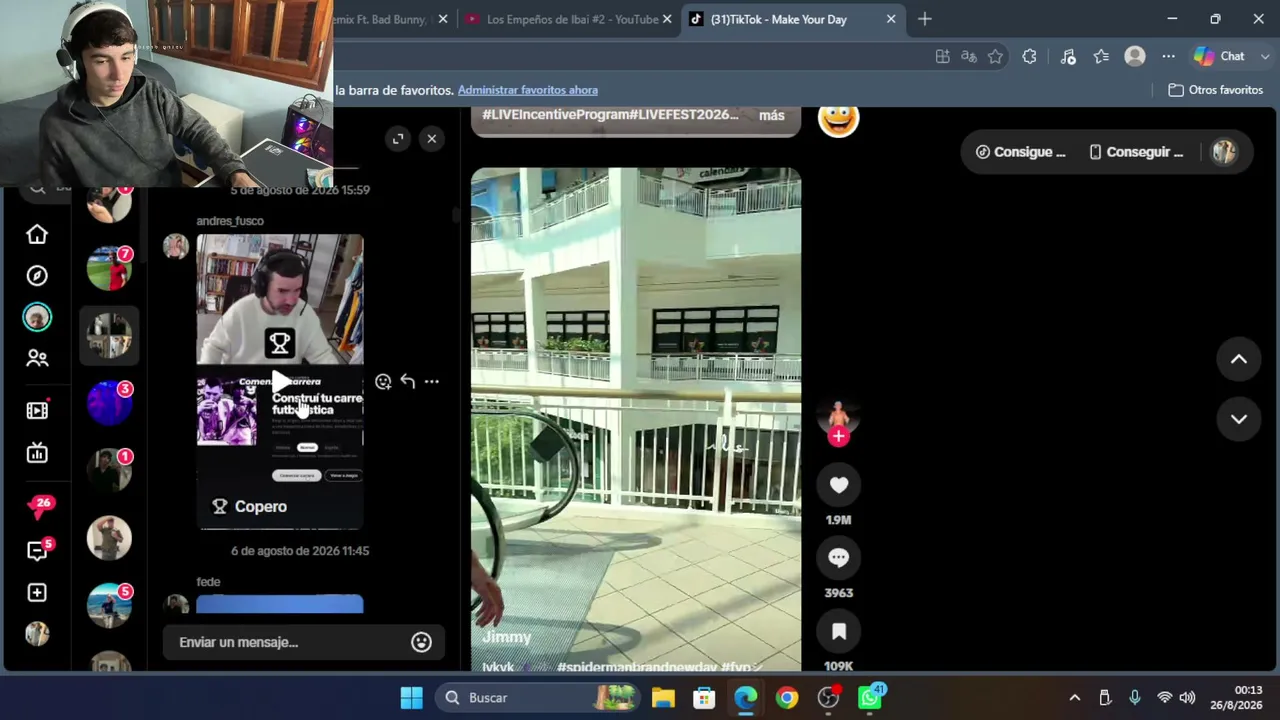Image resolution: width=1280 pixels, height=720 pixels.
Task: Open the Edge favorites list icon
Action: pyautogui.click(x=1101, y=57)
